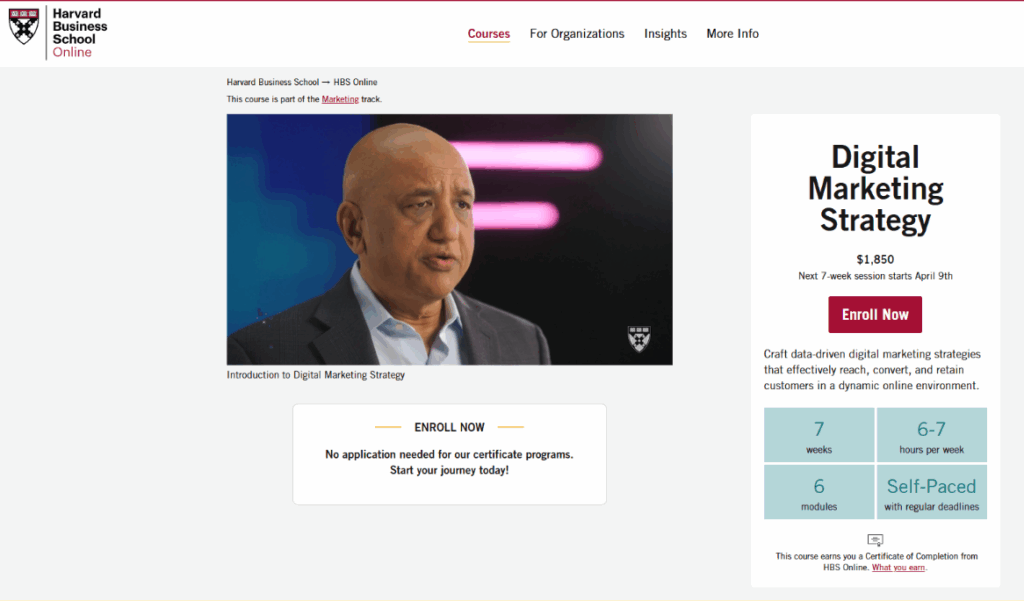Screen dimensions: 1024x601
Task: Click the session starts April 9th text
Action: pos(875,276)
